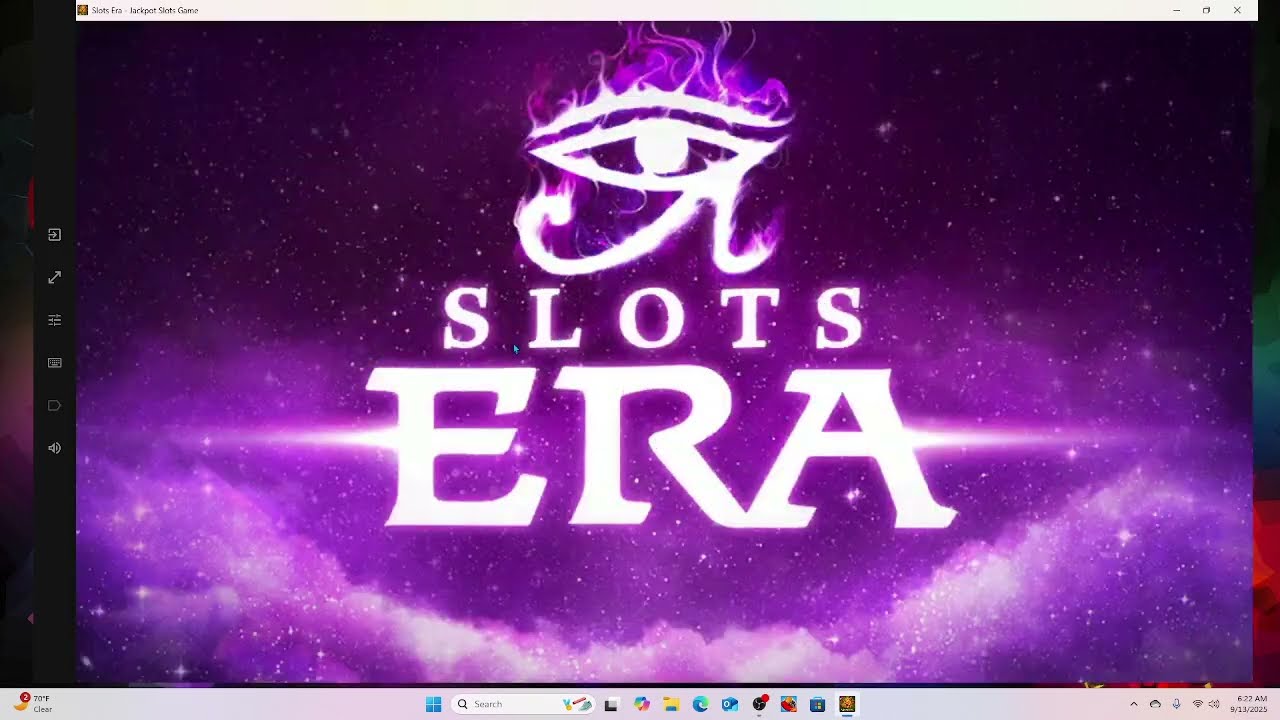Open the Windows Start menu
This screenshot has width=1280, height=720.
tap(433, 704)
